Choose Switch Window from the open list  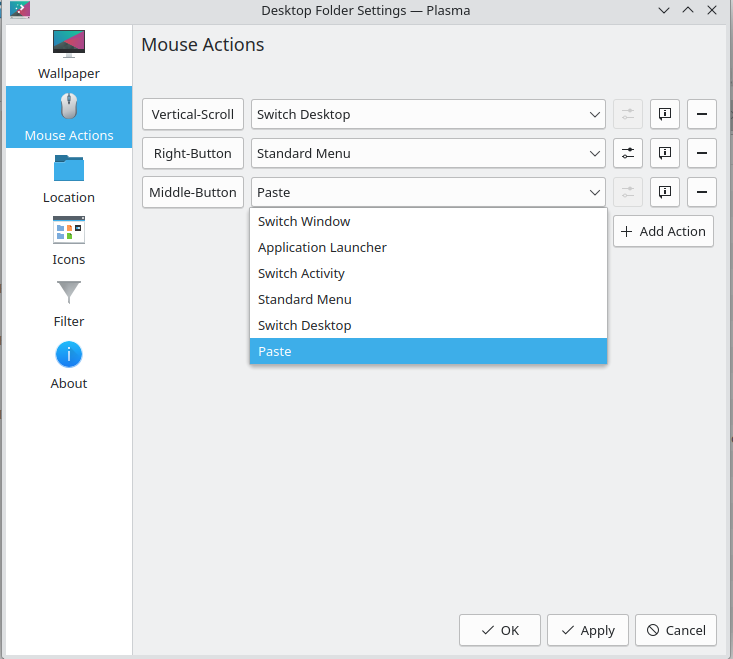[x=304, y=221]
